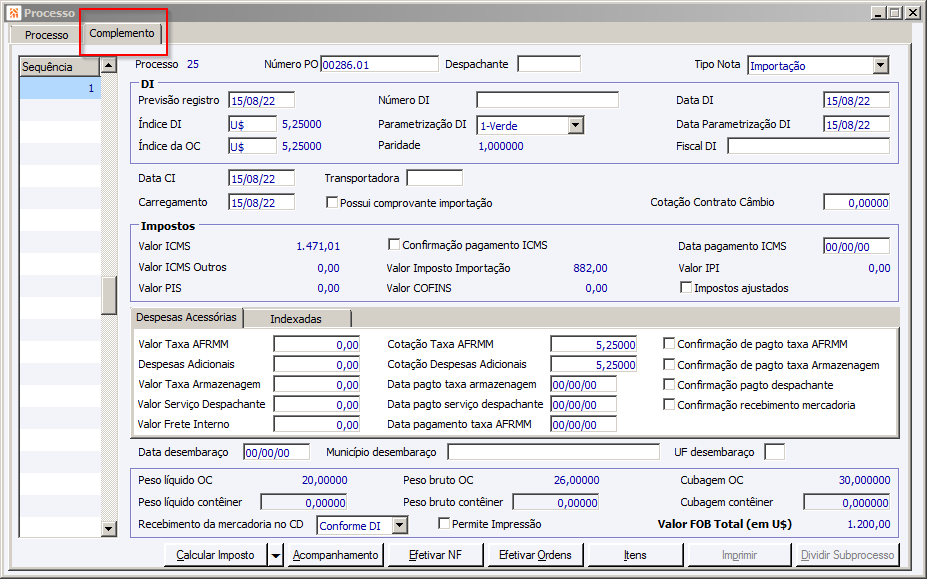The image size is (927, 579).
Task: Check Confirmação pagamento ICMS
Action: pos(394,245)
